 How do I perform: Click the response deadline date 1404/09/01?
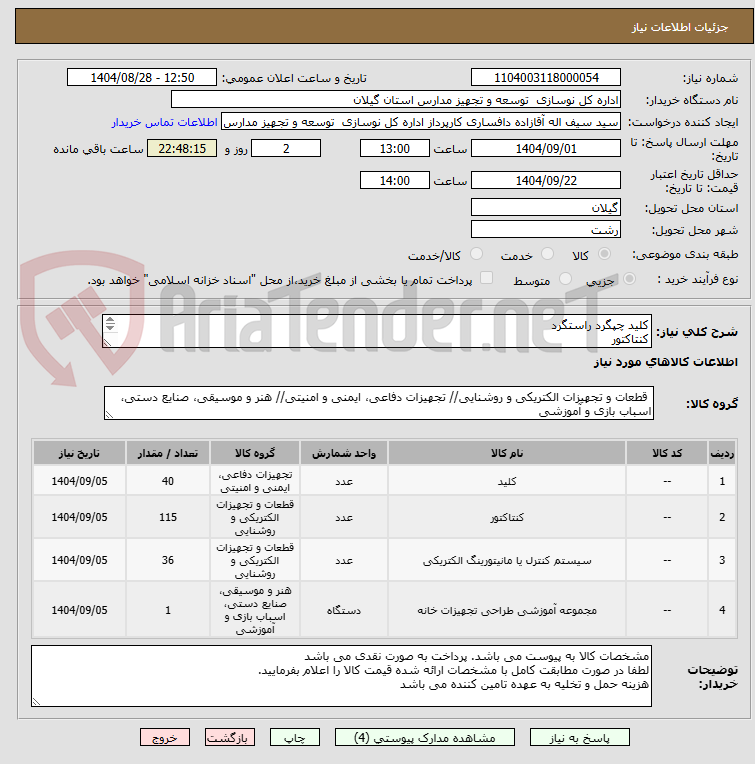pos(546,148)
